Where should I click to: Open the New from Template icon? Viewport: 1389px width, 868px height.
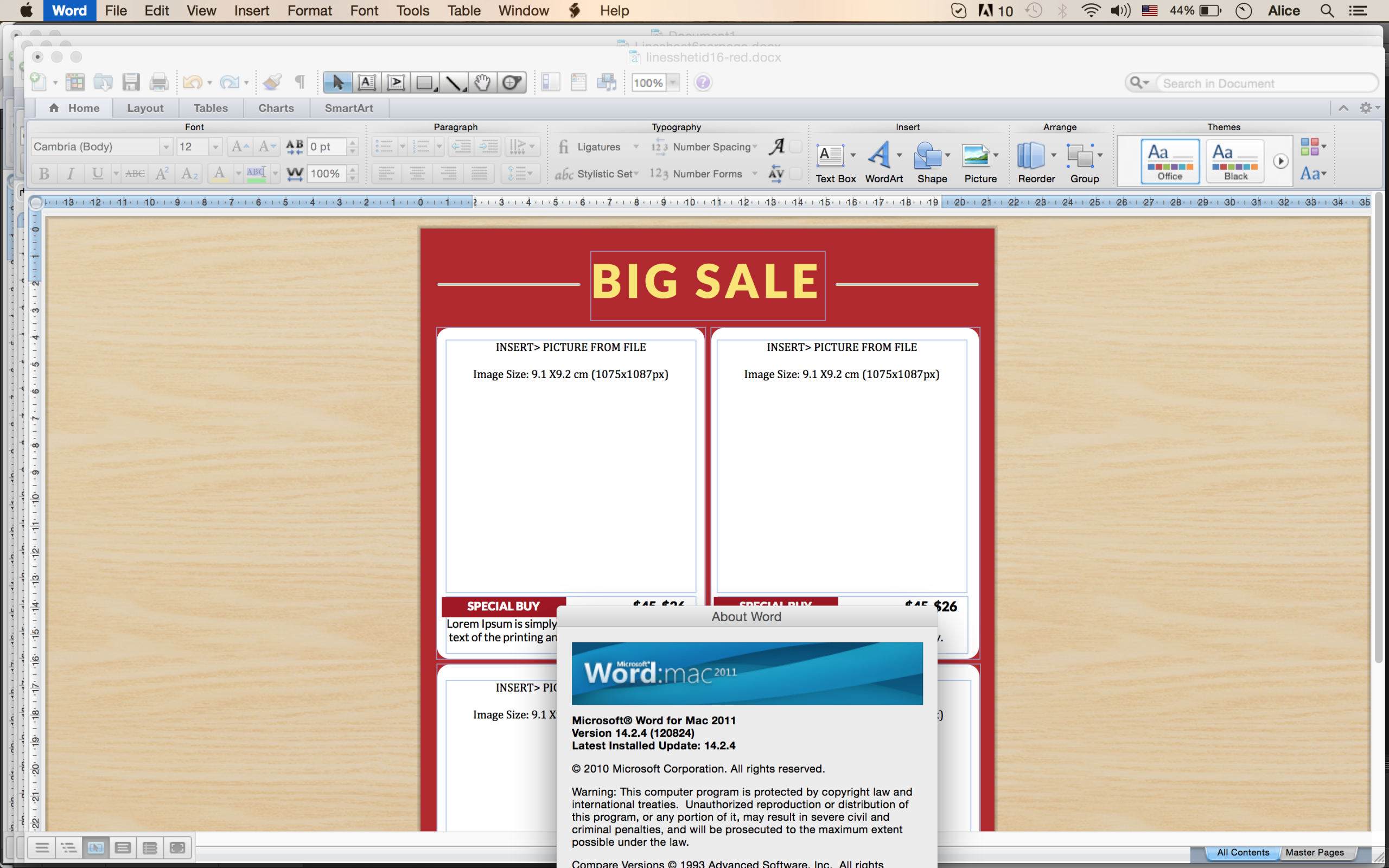[x=75, y=82]
